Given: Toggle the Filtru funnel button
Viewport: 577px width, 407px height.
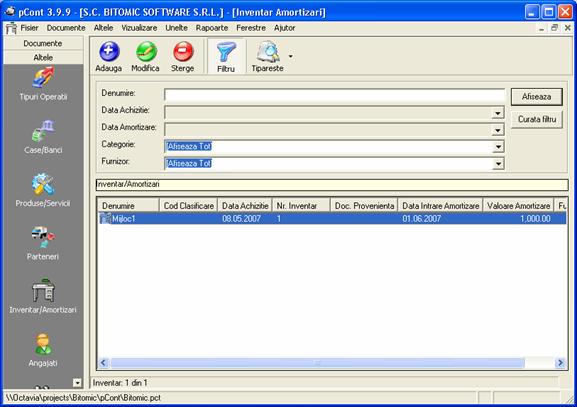Looking at the screenshot, I should 226,56.
